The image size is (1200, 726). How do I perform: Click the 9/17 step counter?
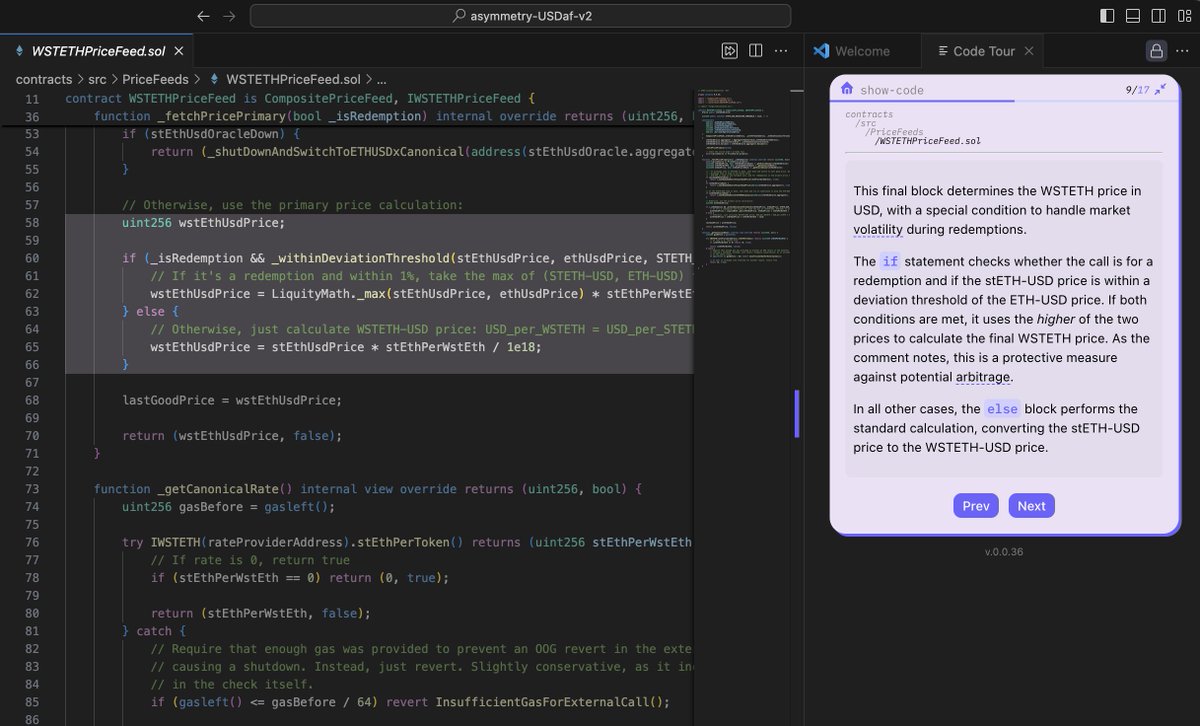click(1137, 89)
